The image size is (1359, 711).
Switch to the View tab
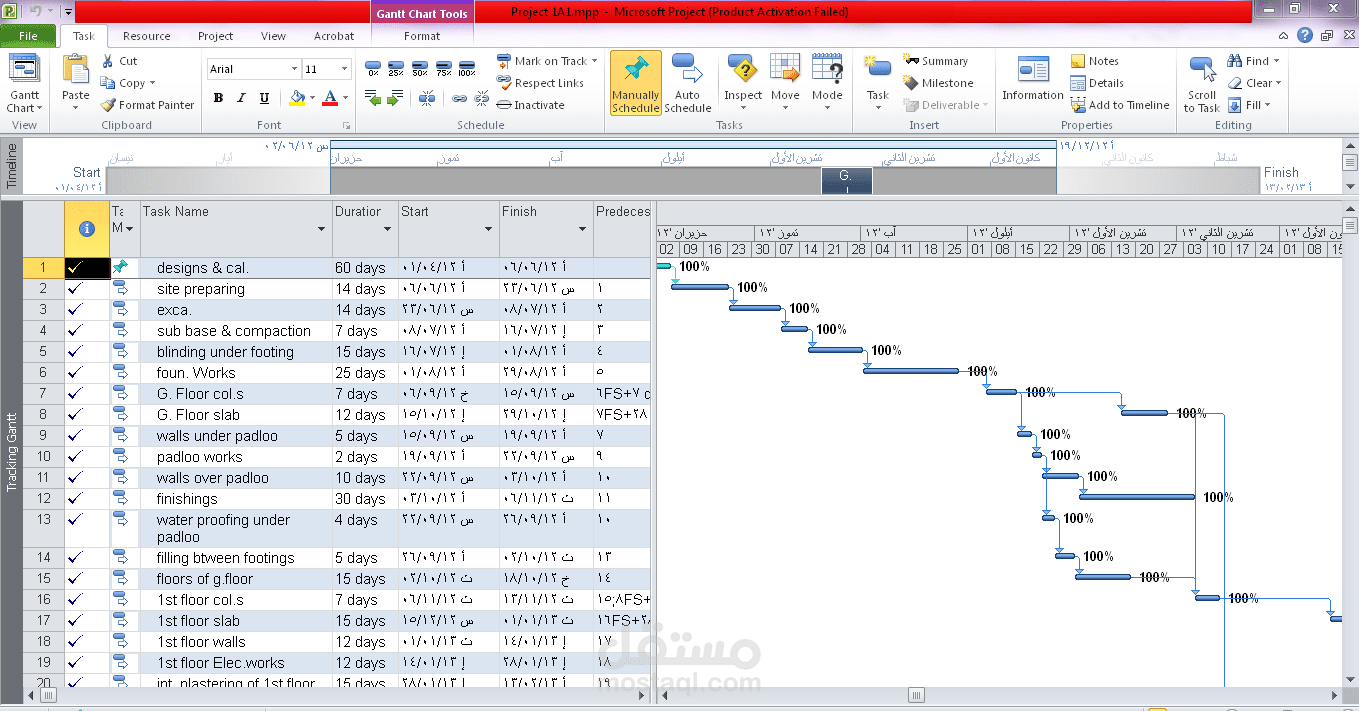tap(273, 36)
